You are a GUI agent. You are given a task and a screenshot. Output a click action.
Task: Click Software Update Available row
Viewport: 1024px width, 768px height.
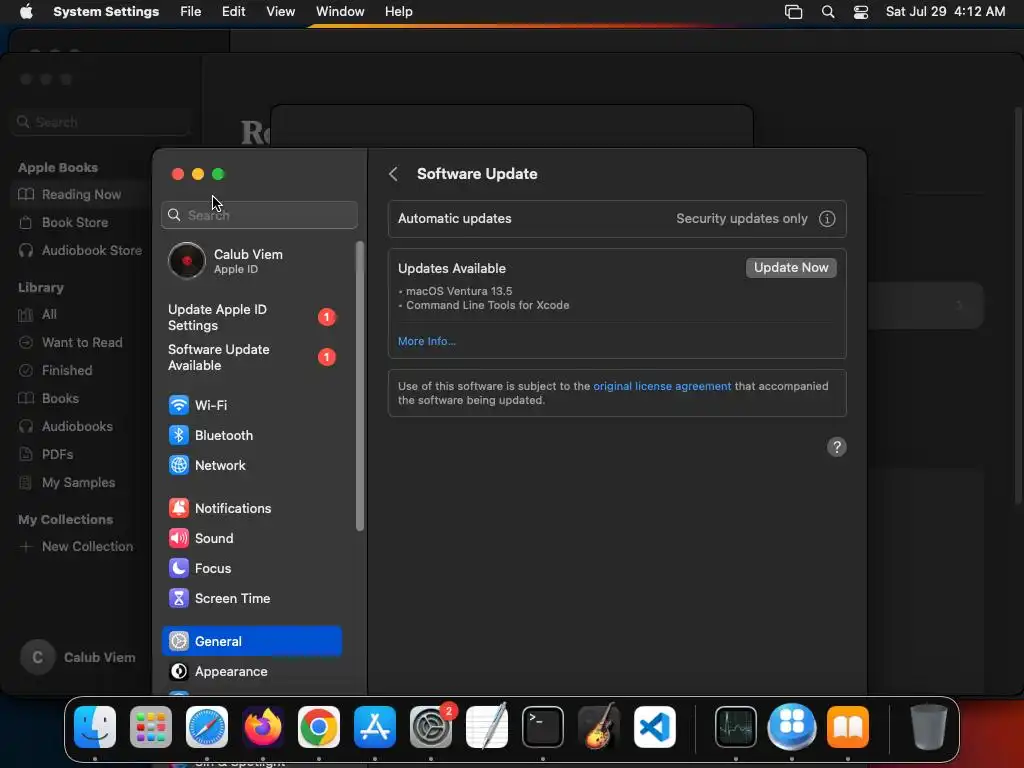pos(251,357)
